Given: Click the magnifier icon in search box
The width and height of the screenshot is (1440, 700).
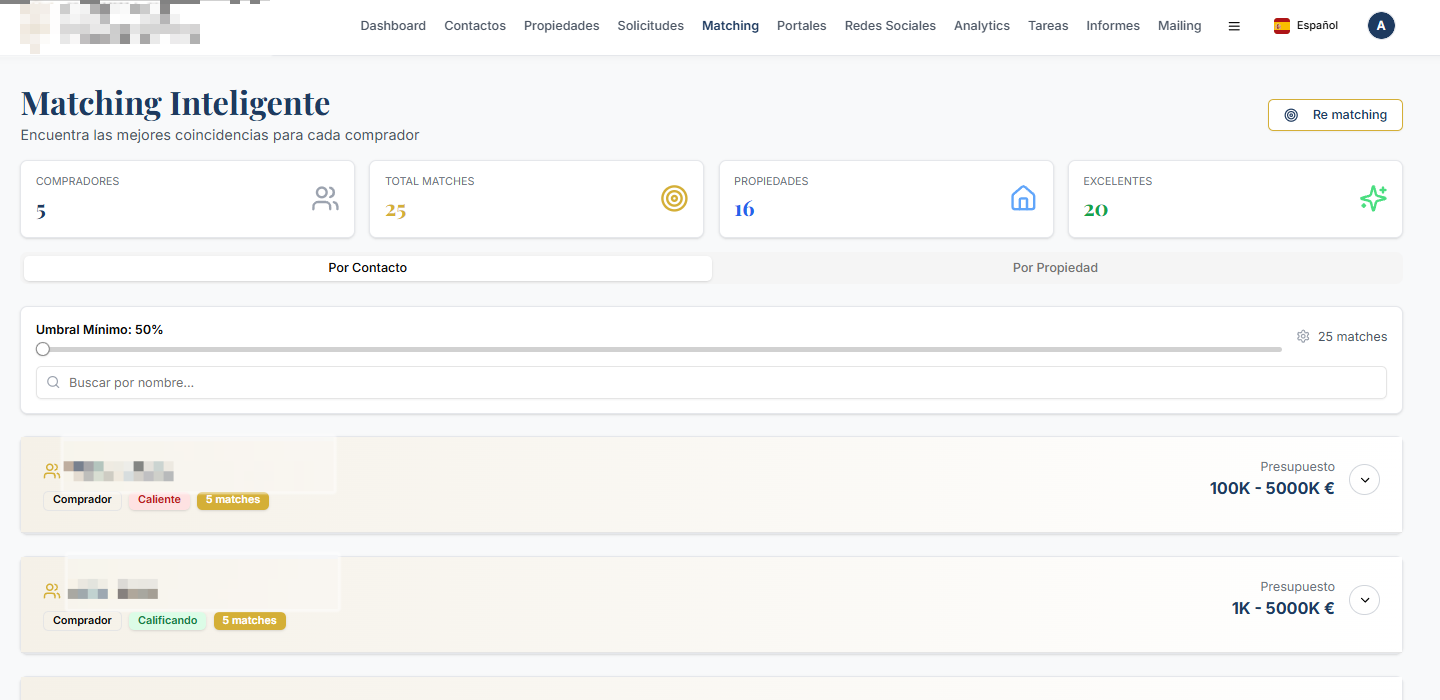Looking at the screenshot, I should 53,382.
